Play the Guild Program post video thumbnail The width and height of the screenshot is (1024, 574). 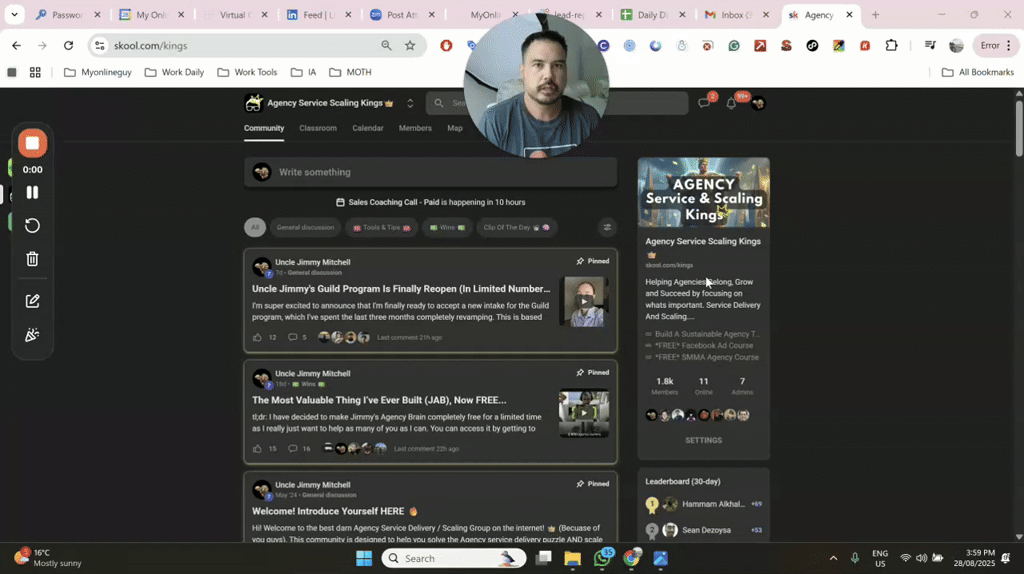584,301
